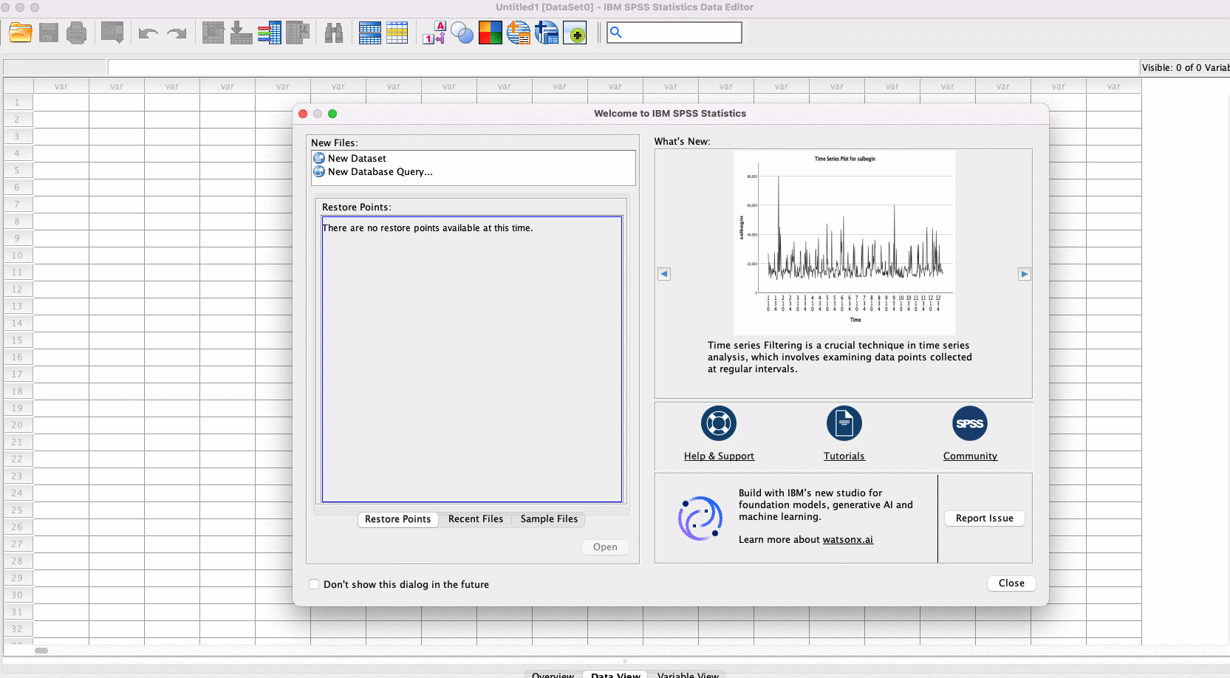This screenshot has height=678, width=1230.
Task: Click the Close button in Welcome dialog
Action: tap(1011, 583)
